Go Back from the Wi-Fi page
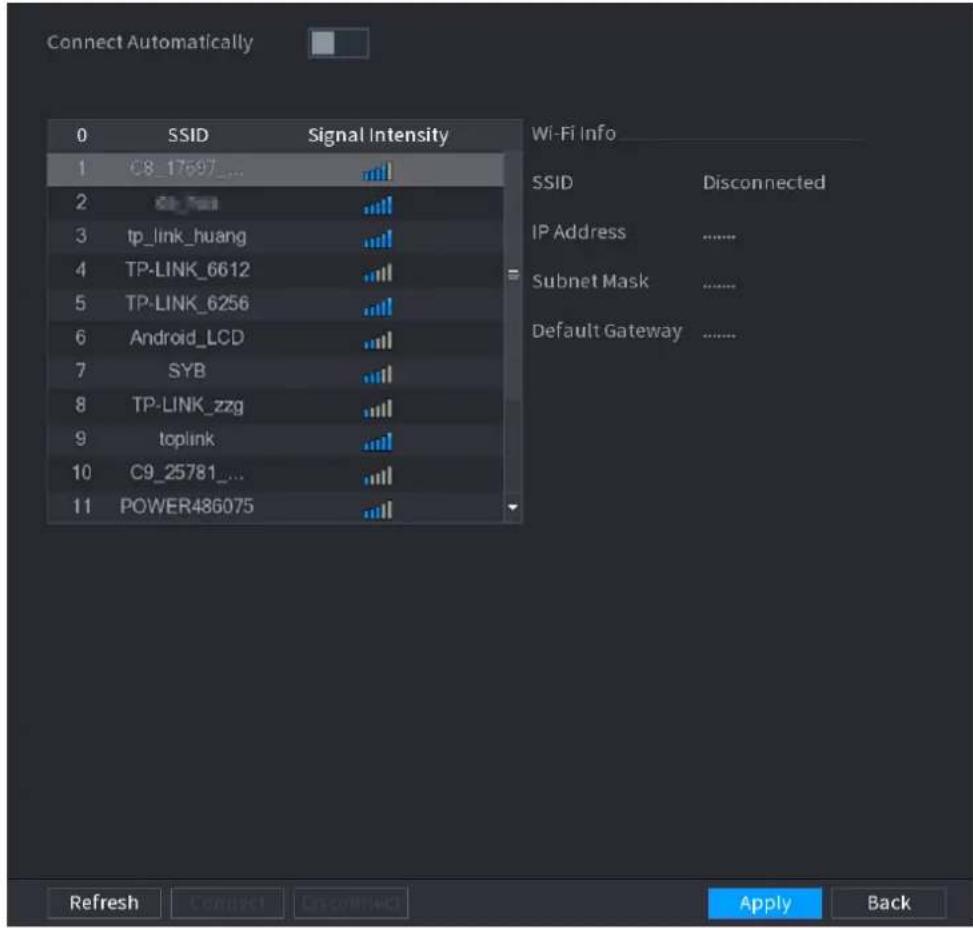This screenshot has width=973, height=928. click(x=889, y=903)
